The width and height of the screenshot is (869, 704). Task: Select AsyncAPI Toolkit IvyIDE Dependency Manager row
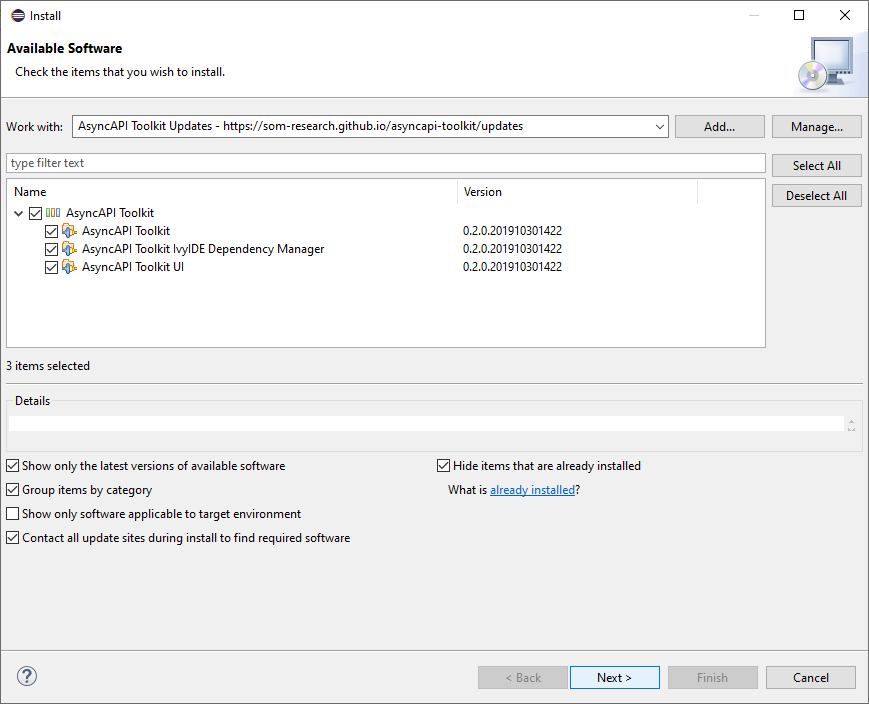click(x=203, y=249)
